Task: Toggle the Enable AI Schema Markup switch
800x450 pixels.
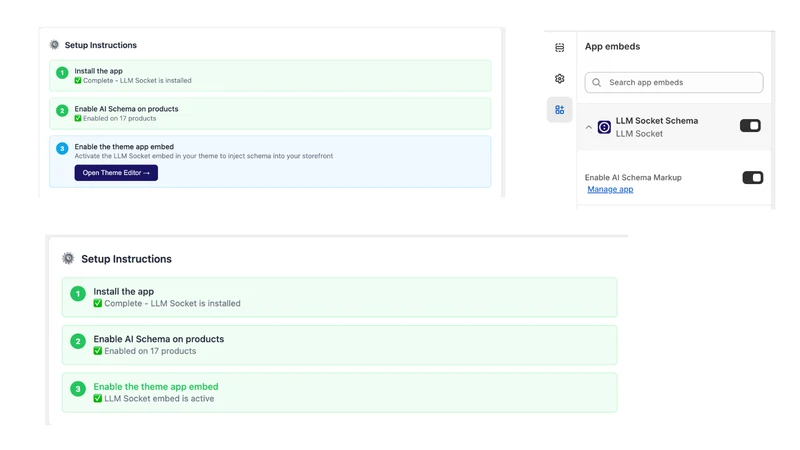Action: click(x=753, y=178)
